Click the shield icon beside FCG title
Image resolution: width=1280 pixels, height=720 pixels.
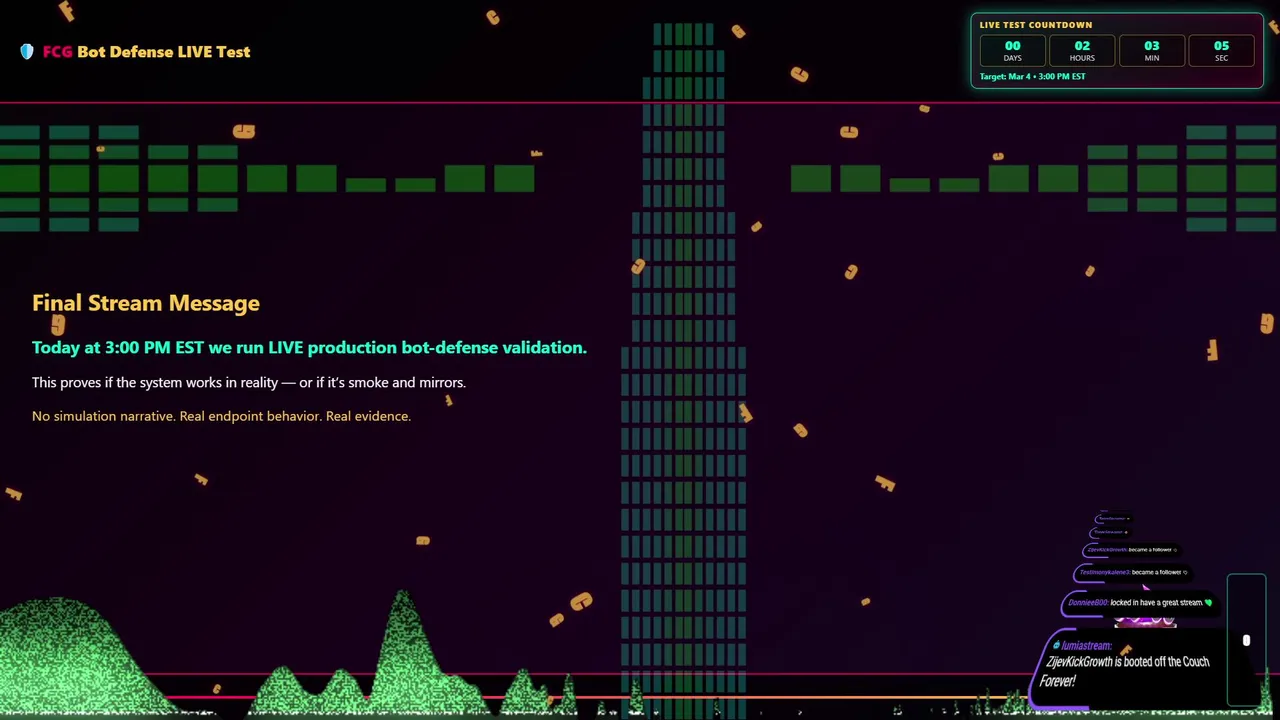[27, 52]
